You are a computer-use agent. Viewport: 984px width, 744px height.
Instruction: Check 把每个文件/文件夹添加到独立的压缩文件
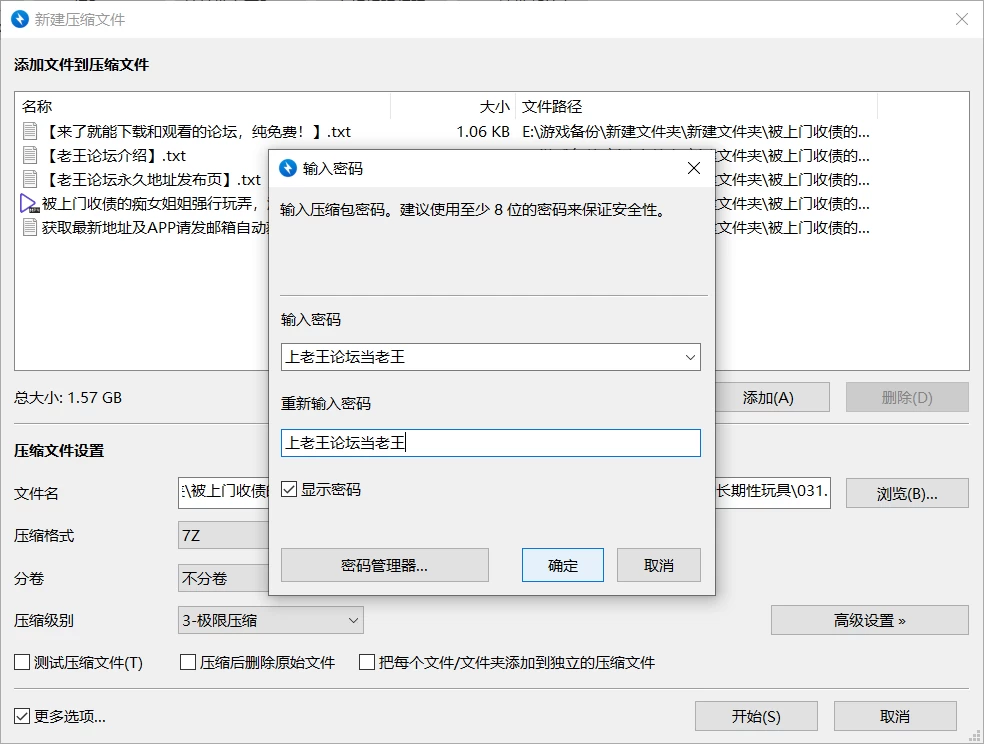point(366,662)
